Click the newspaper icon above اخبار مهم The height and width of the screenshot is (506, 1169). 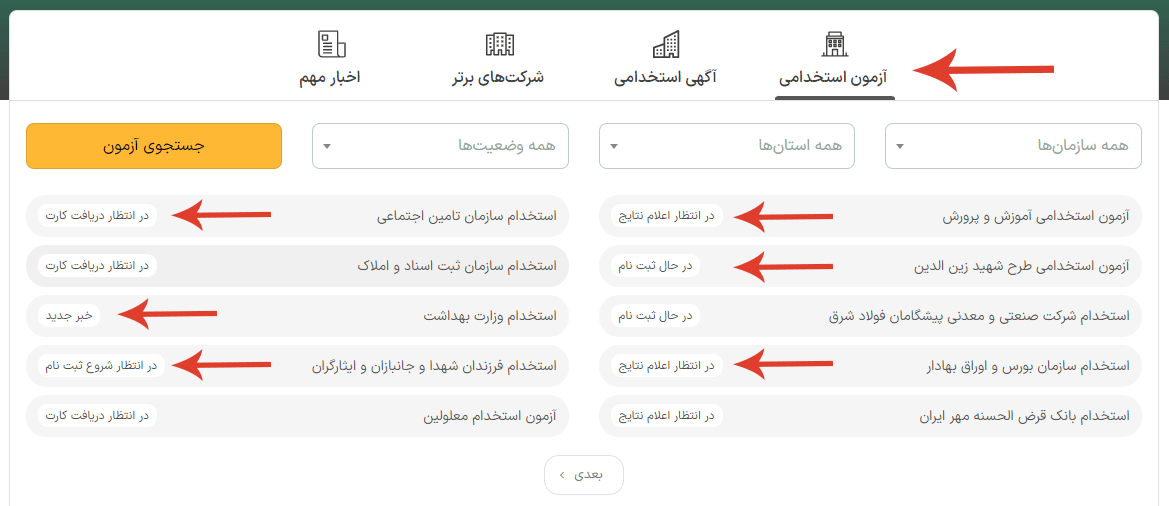point(332,45)
